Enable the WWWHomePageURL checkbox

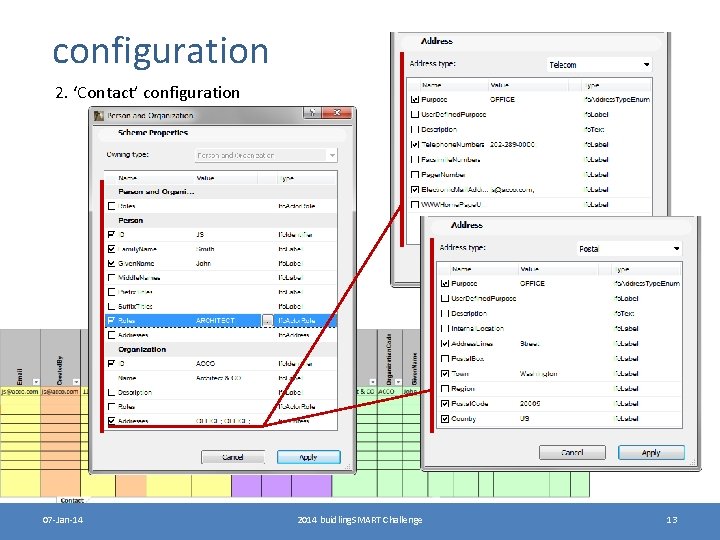415,204
